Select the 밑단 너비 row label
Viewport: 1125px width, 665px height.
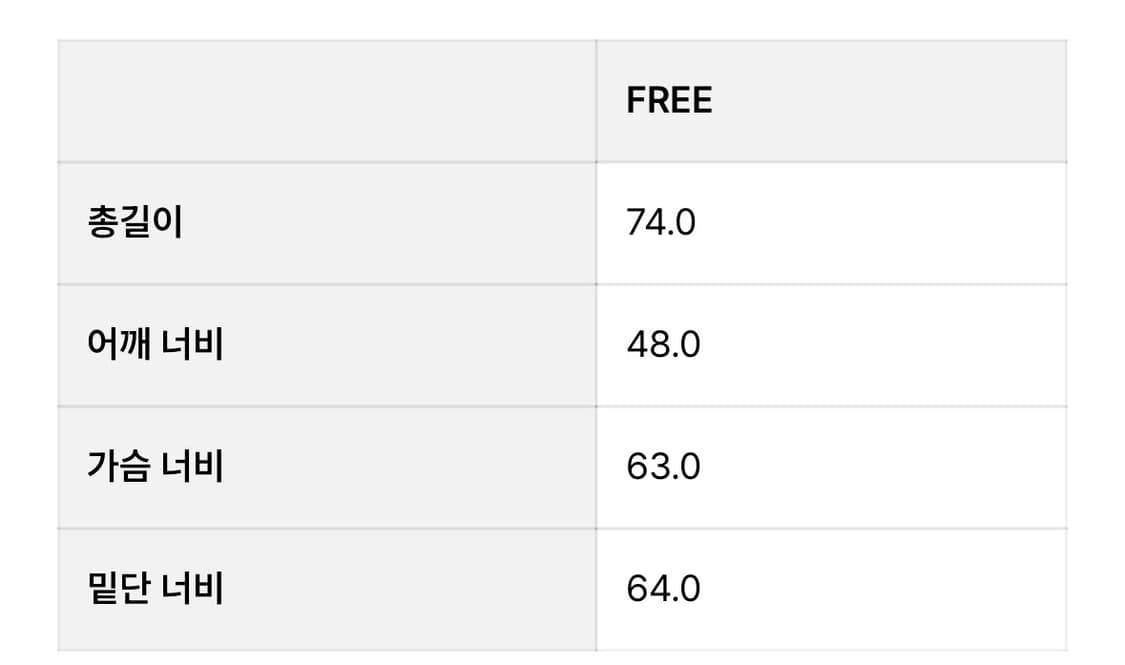[x=155, y=588]
